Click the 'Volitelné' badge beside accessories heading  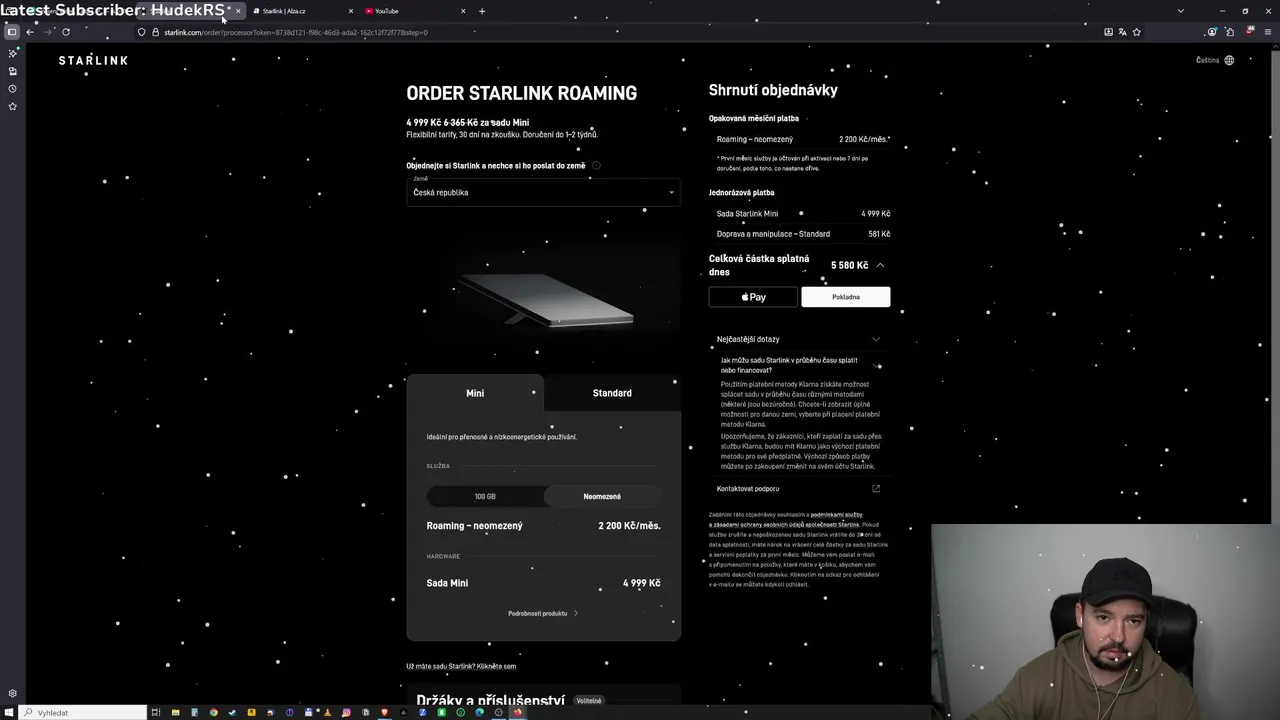point(589,701)
